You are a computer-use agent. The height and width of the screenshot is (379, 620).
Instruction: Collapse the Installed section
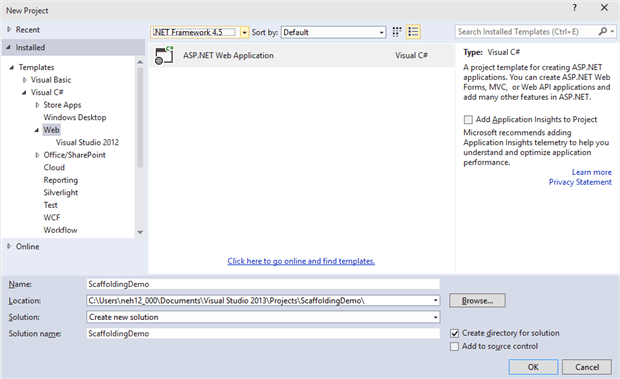click(9, 47)
